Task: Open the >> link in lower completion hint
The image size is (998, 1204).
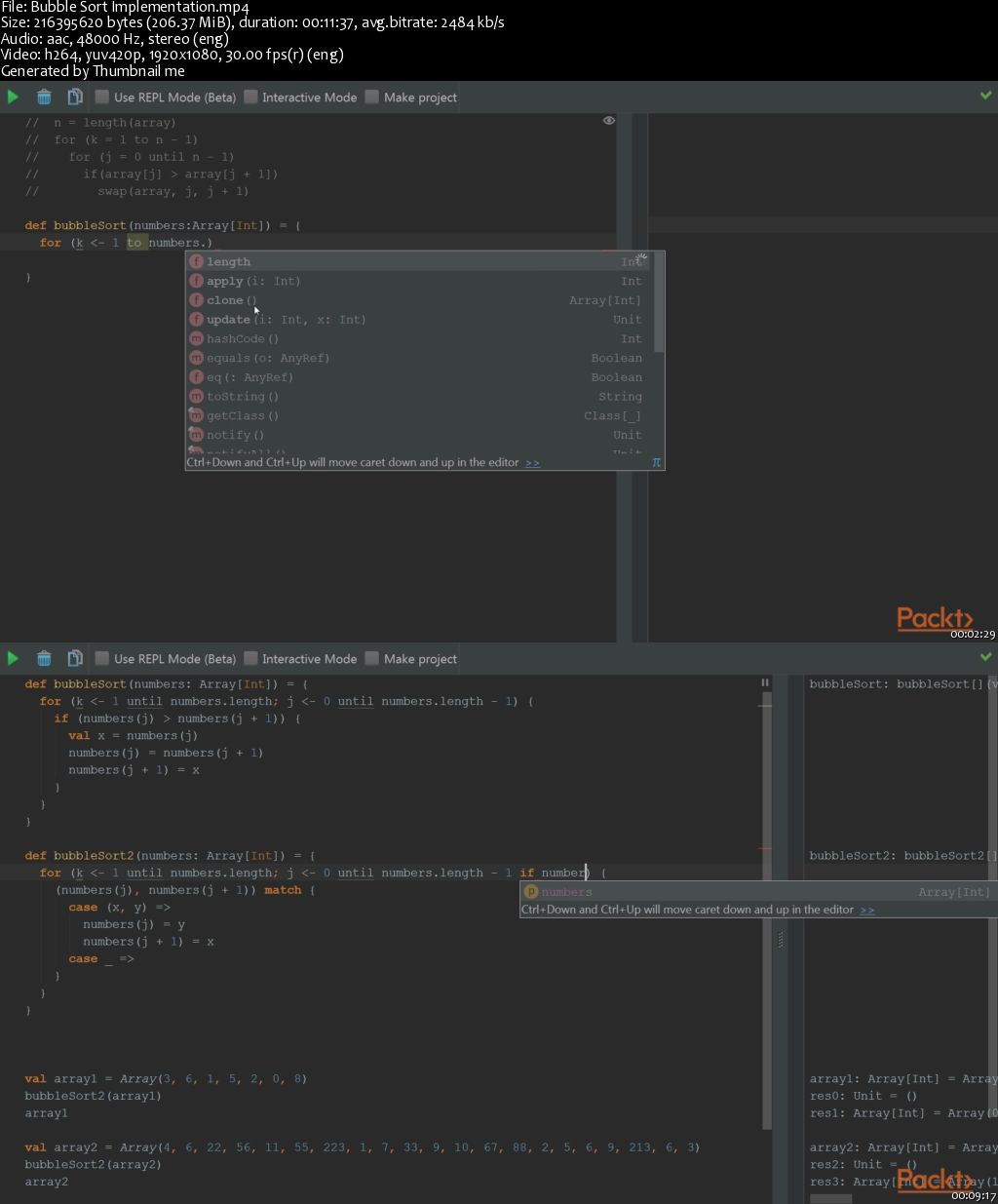Action: point(866,910)
